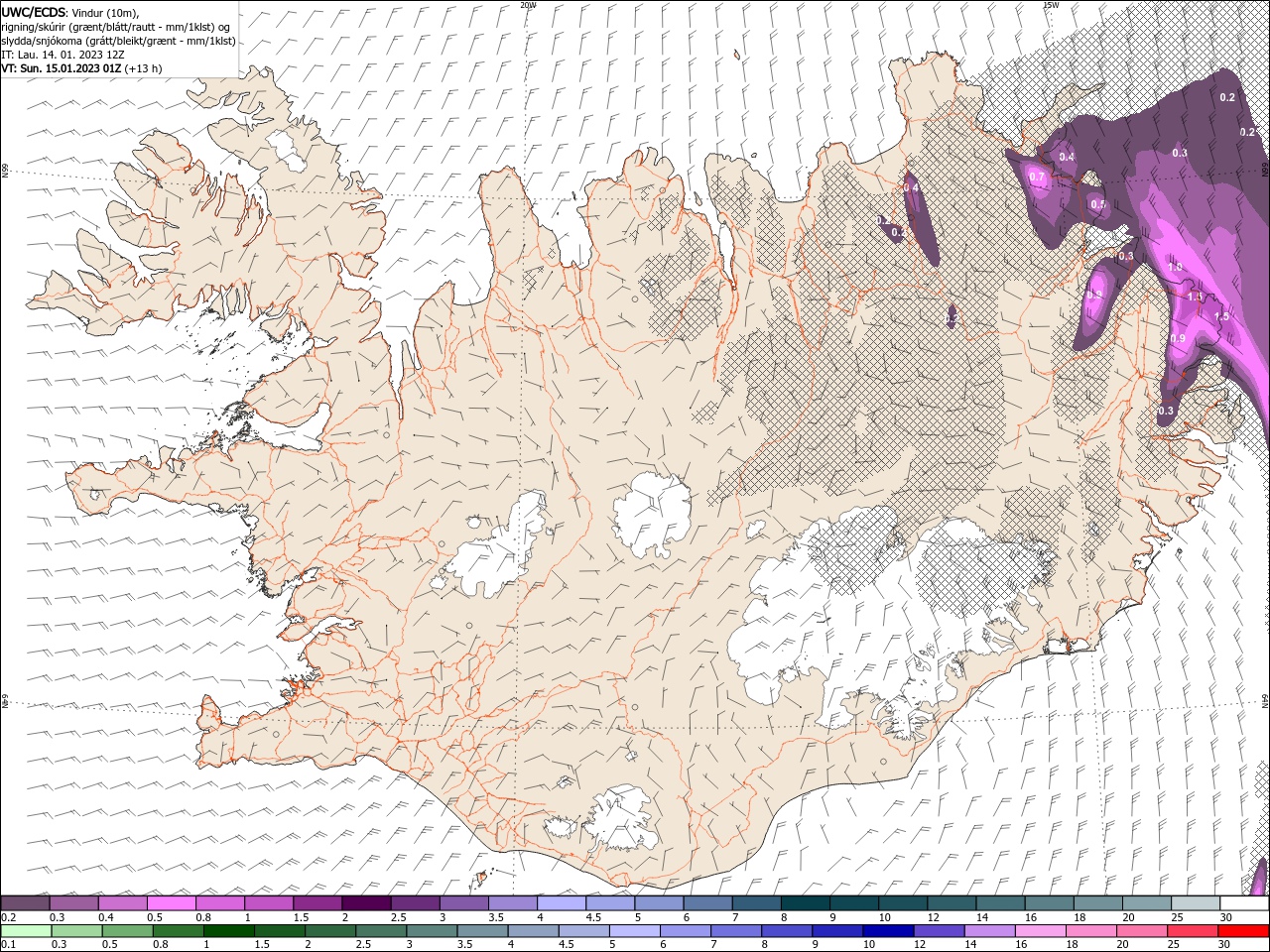Viewport: 1270px width, 952px height.
Task: Click the "IT: Lau. 14. 01. 2023 12Z" line
Action: [x=63, y=55]
